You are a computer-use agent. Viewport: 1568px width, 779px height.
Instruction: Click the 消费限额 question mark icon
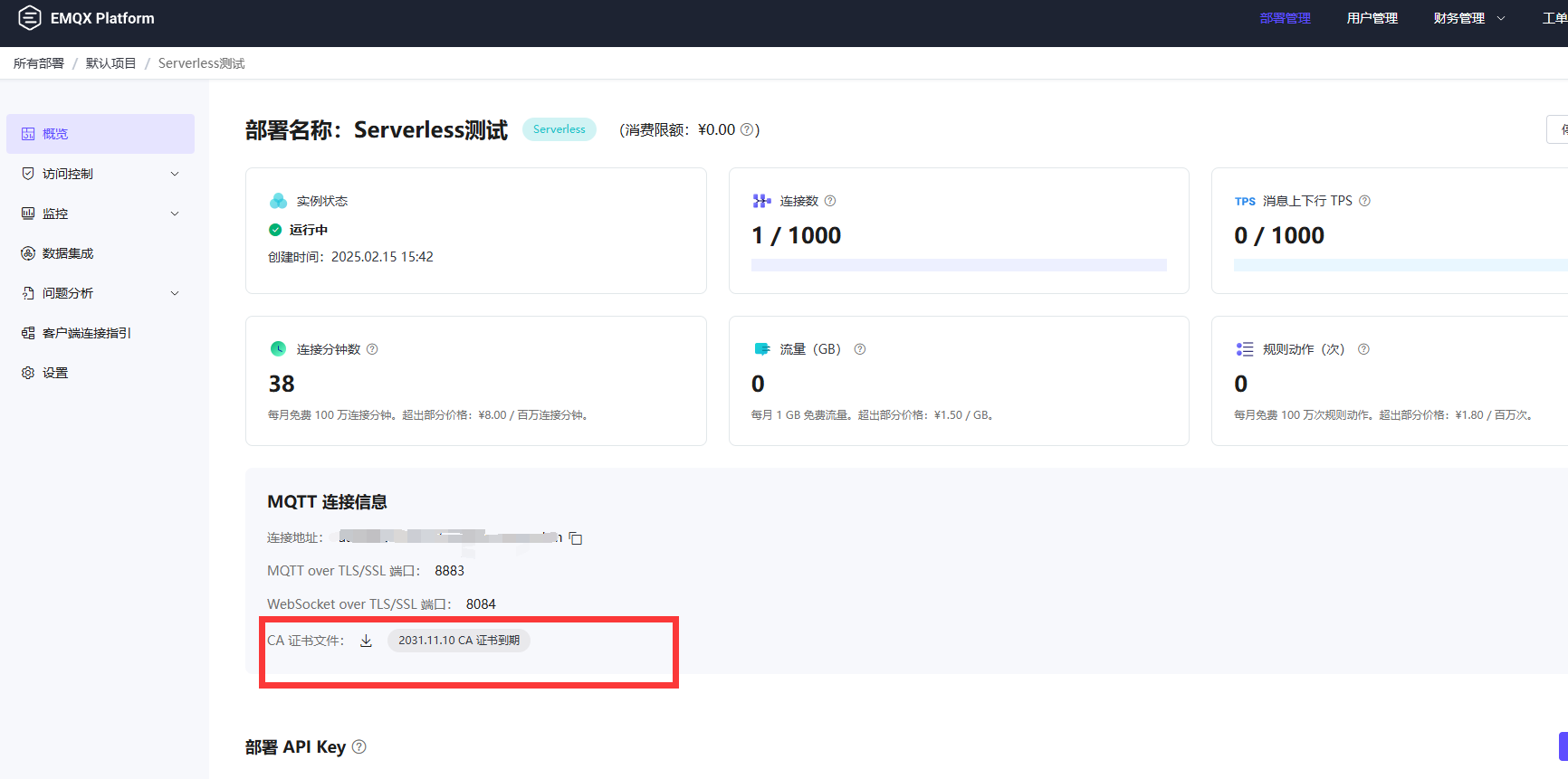(x=747, y=130)
